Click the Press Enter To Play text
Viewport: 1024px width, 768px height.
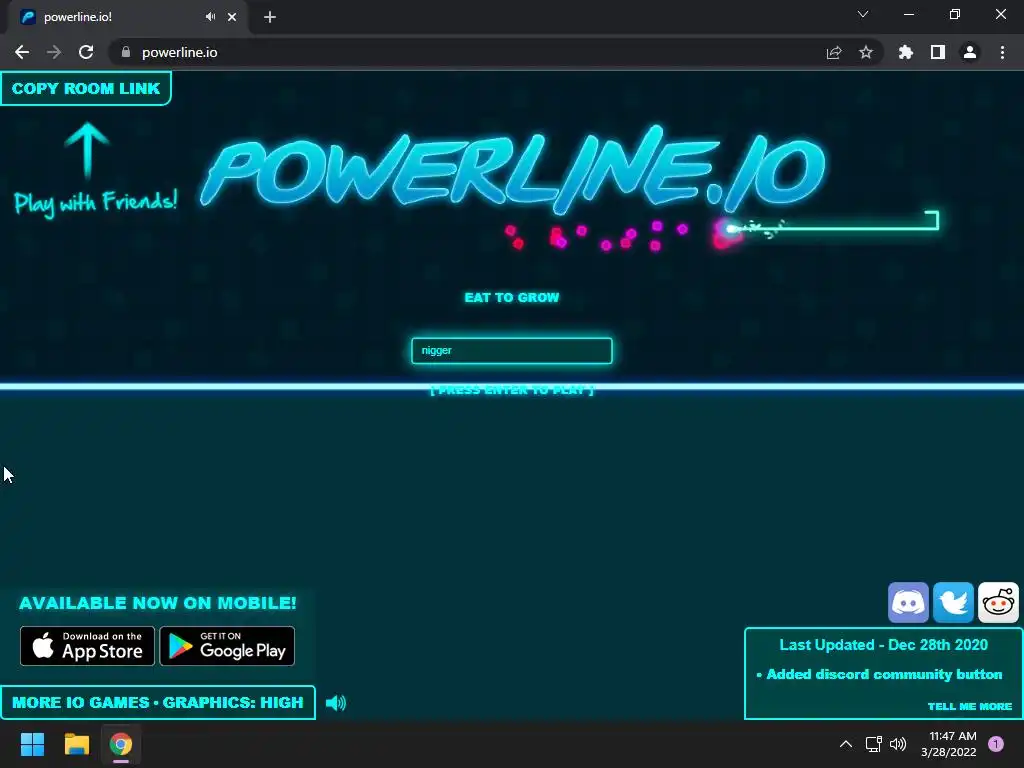click(511, 390)
